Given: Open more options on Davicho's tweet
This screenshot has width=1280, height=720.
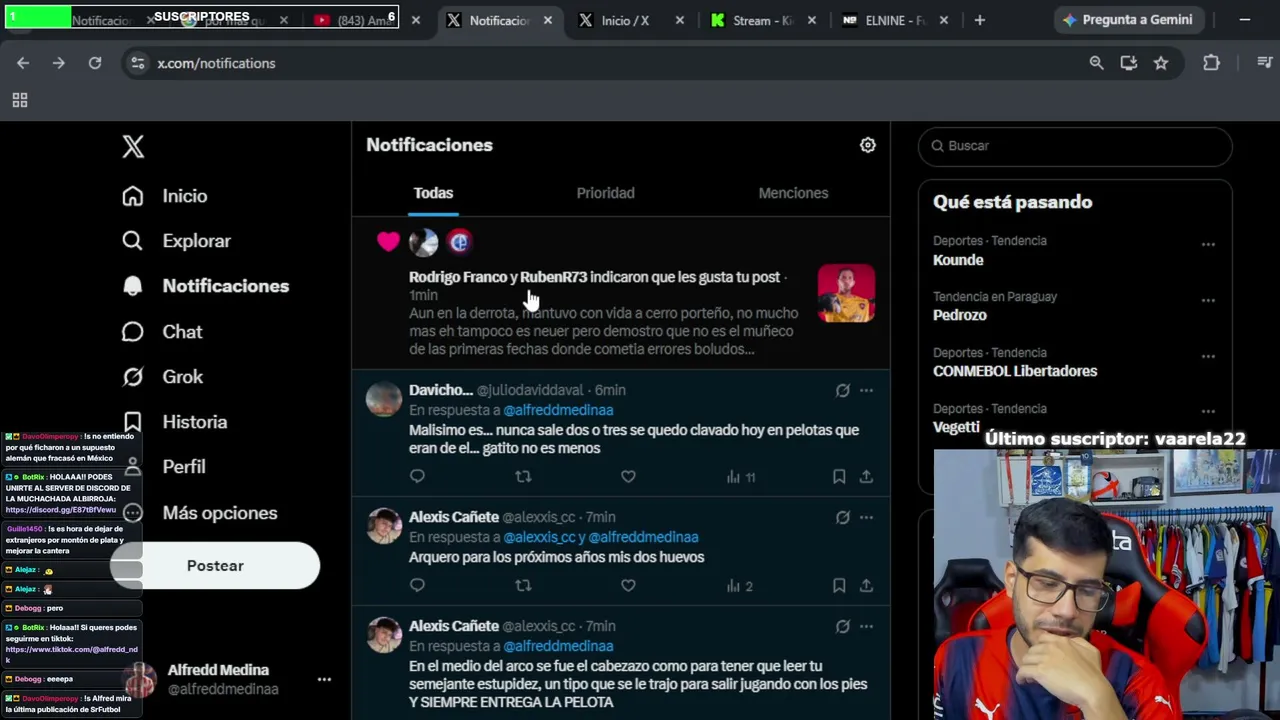Looking at the screenshot, I should tap(866, 390).
